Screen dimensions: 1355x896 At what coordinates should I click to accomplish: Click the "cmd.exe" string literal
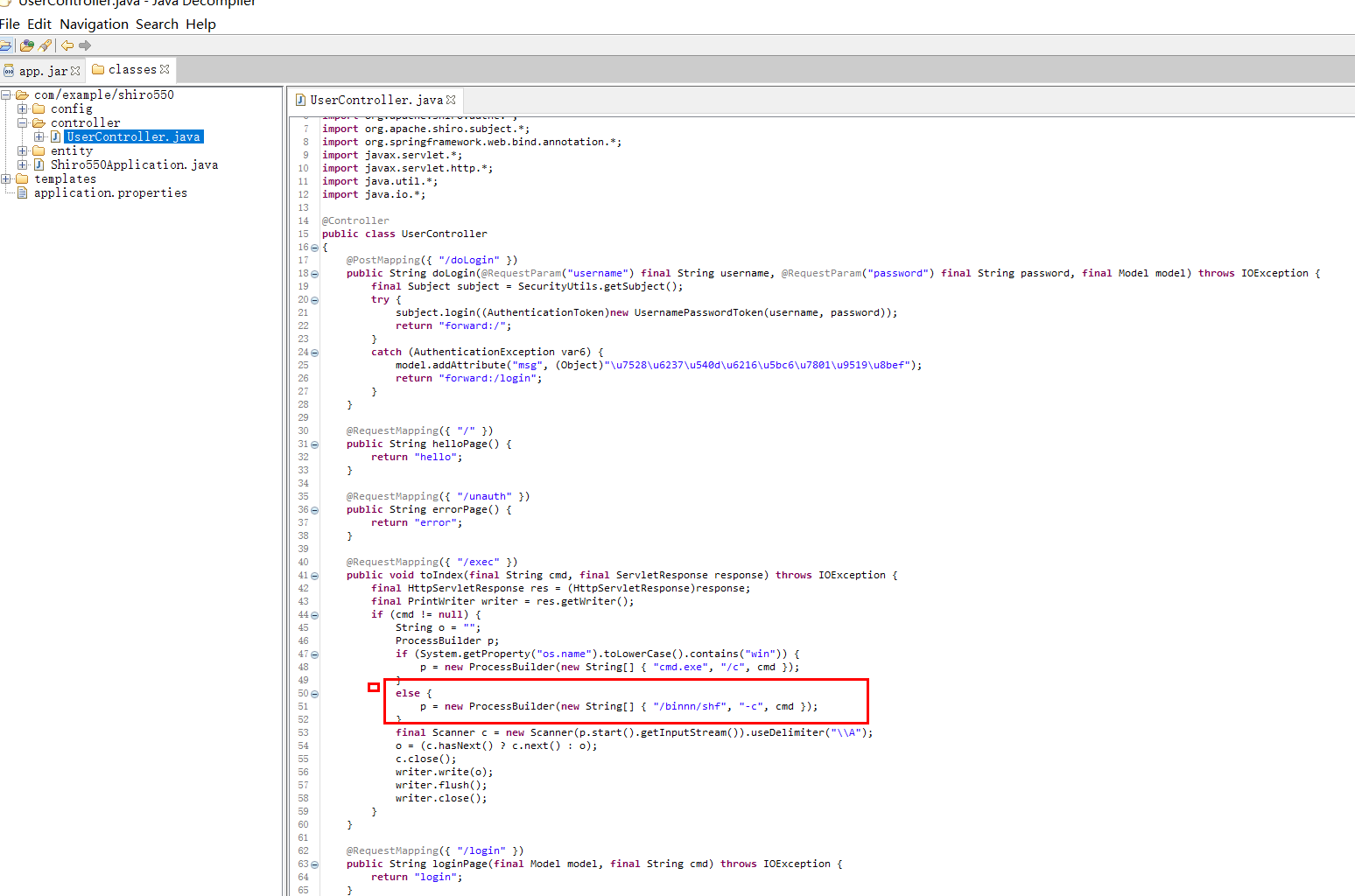point(681,667)
